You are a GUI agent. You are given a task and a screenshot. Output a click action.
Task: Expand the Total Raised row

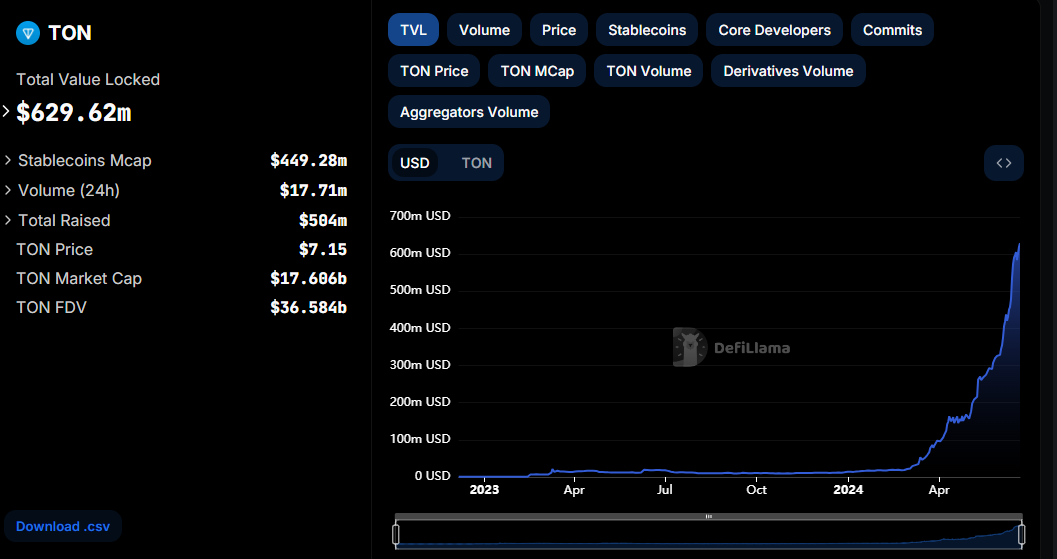(x=8, y=220)
